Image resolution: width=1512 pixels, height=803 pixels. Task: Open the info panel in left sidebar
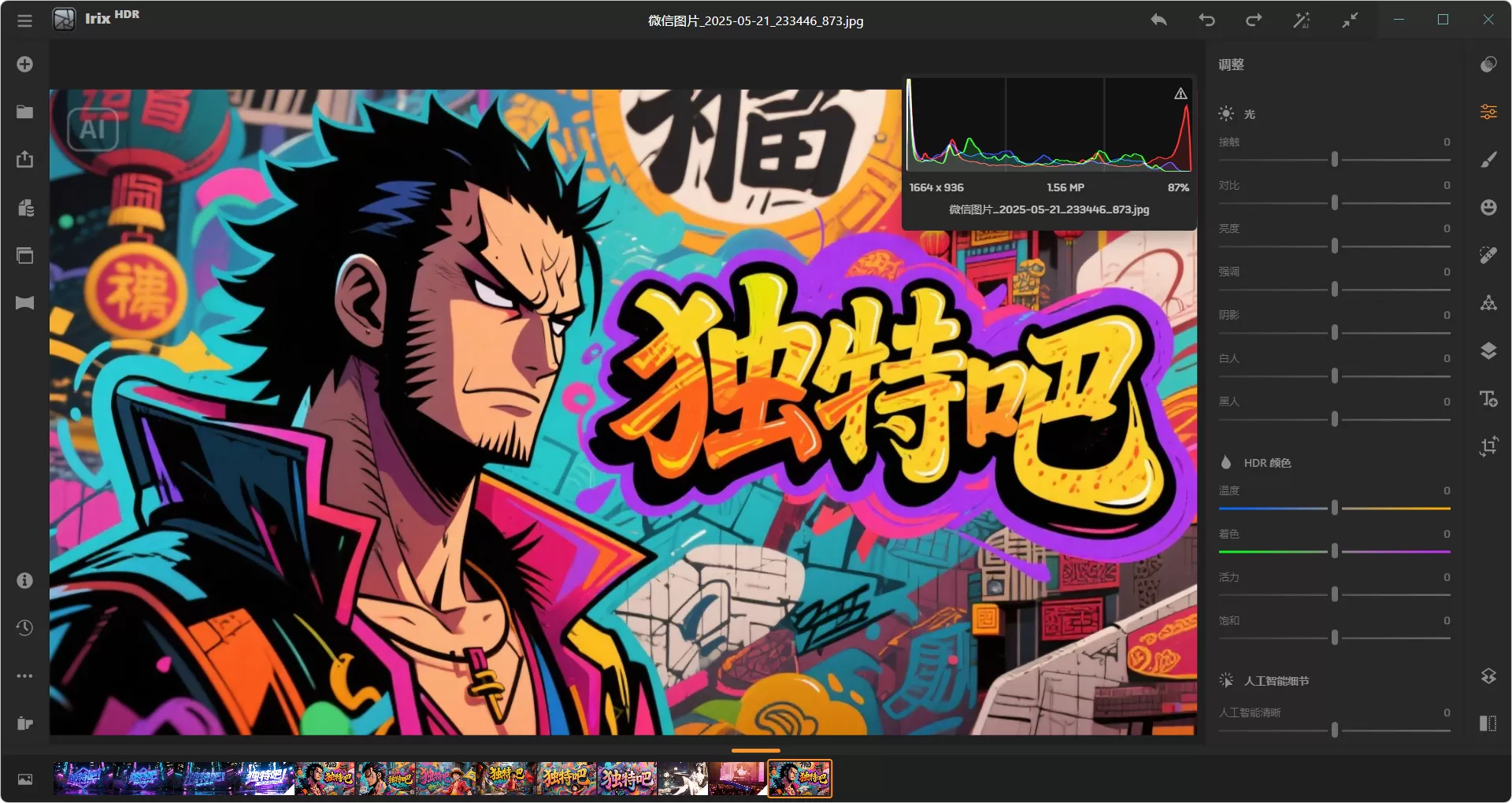pyautogui.click(x=23, y=580)
